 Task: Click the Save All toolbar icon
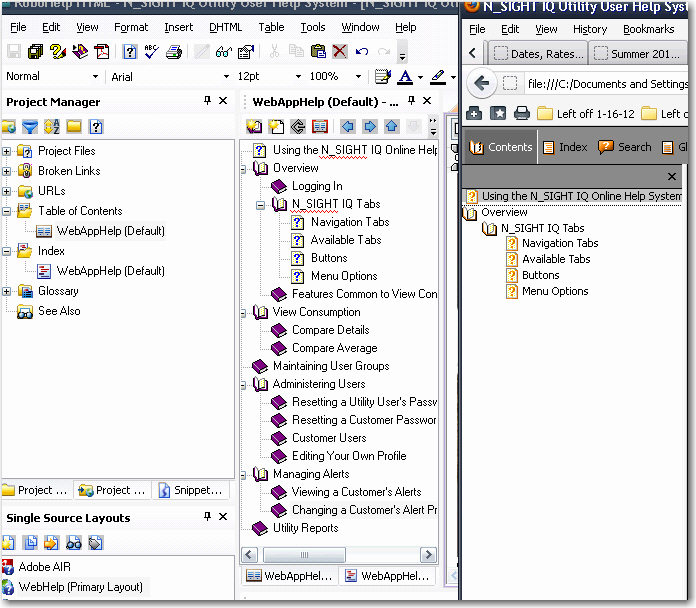(x=35, y=52)
